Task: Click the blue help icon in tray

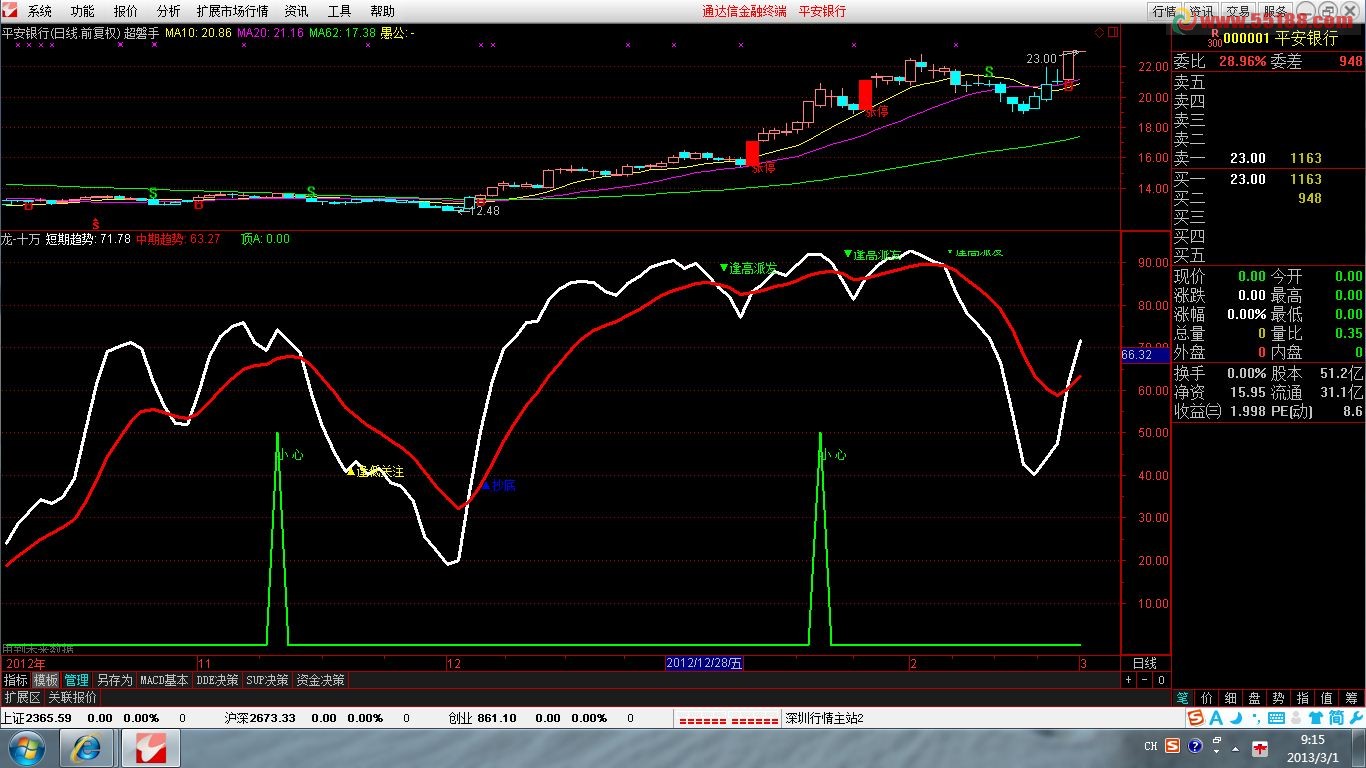Action: point(1193,746)
